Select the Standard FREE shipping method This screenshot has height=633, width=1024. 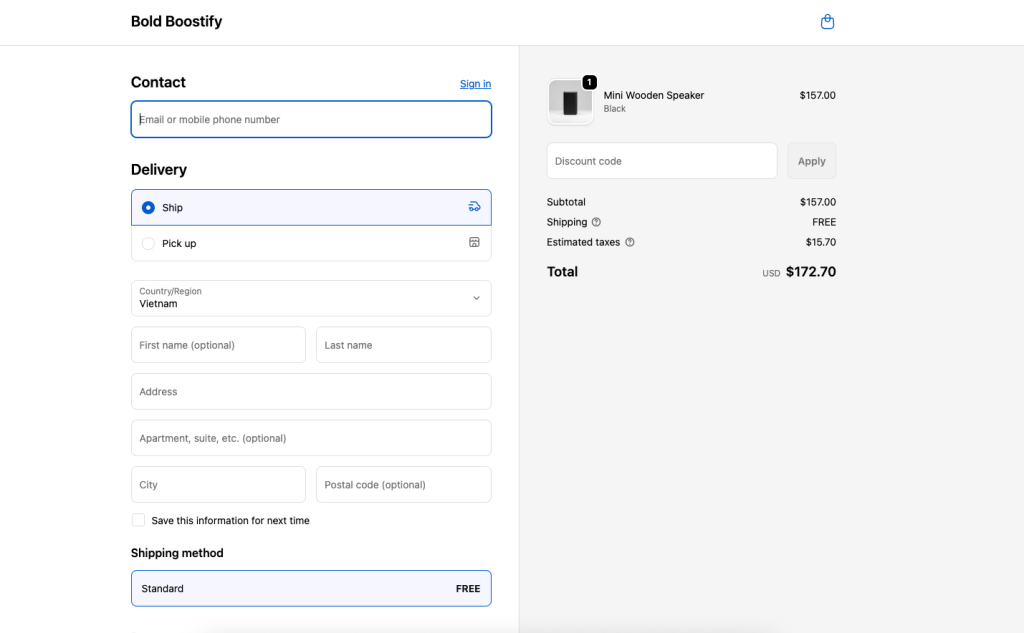tap(311, 588)
